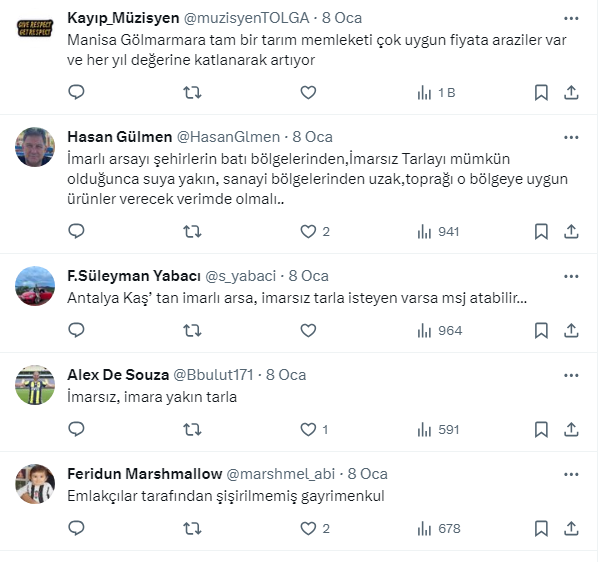Open more options on Alex De Souza's tweet
The width and height of the screenshot is (601, 562).
(570, 375)
